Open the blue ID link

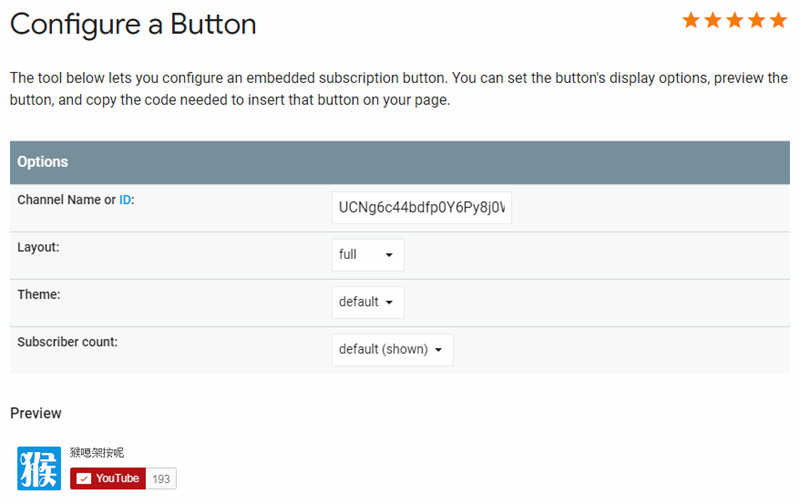pyautogui.click(x=125, y=200)
